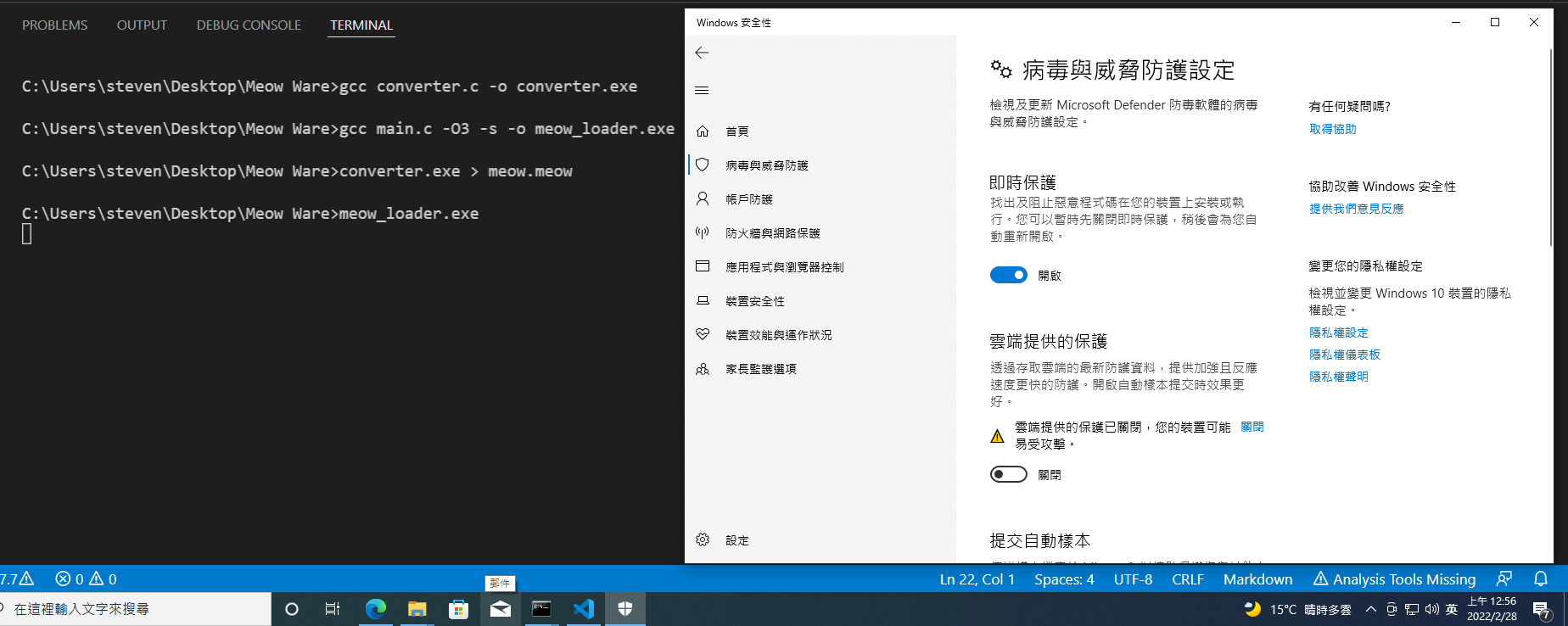Open VS Code notifications bell

(1541, 578)
